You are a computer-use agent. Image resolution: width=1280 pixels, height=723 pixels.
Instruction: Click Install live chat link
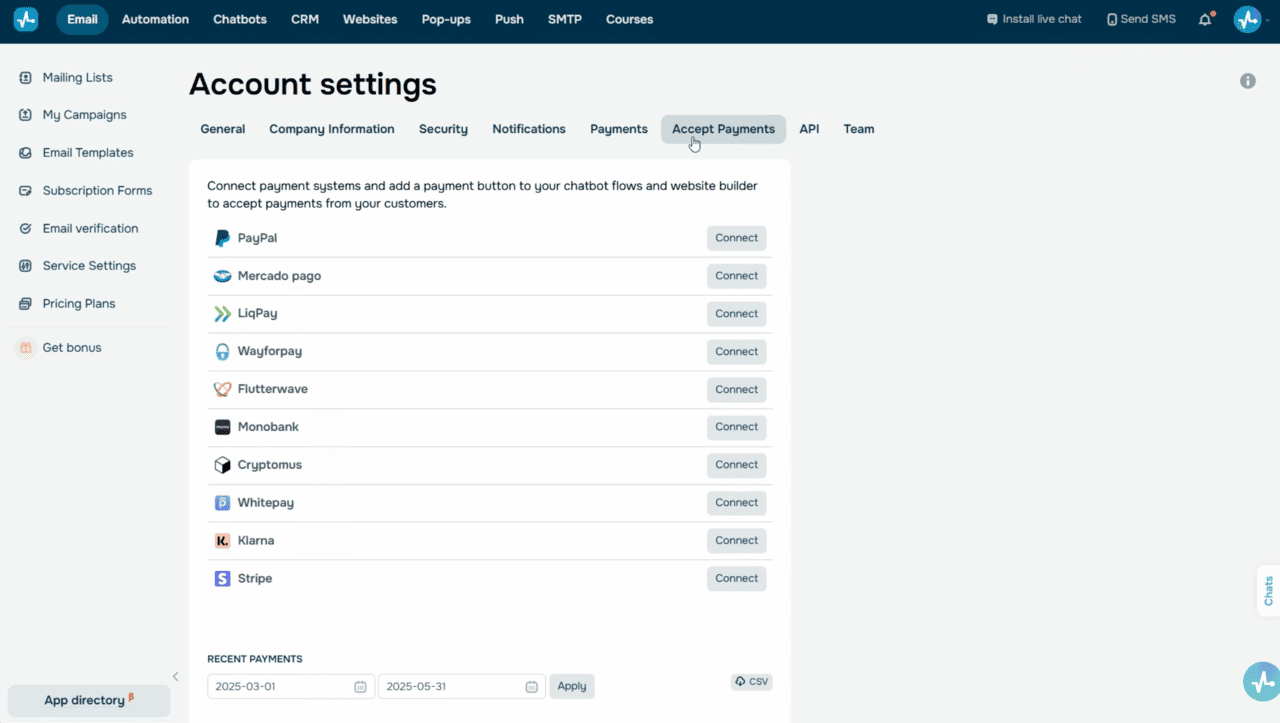coord(1034,19)
